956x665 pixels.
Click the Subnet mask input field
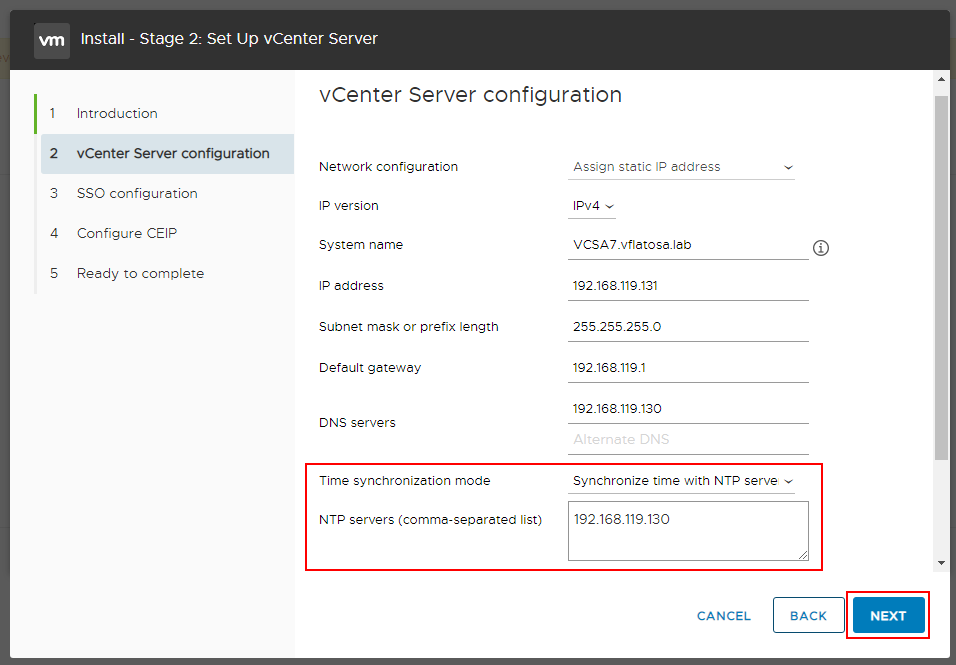pos(688,327)
